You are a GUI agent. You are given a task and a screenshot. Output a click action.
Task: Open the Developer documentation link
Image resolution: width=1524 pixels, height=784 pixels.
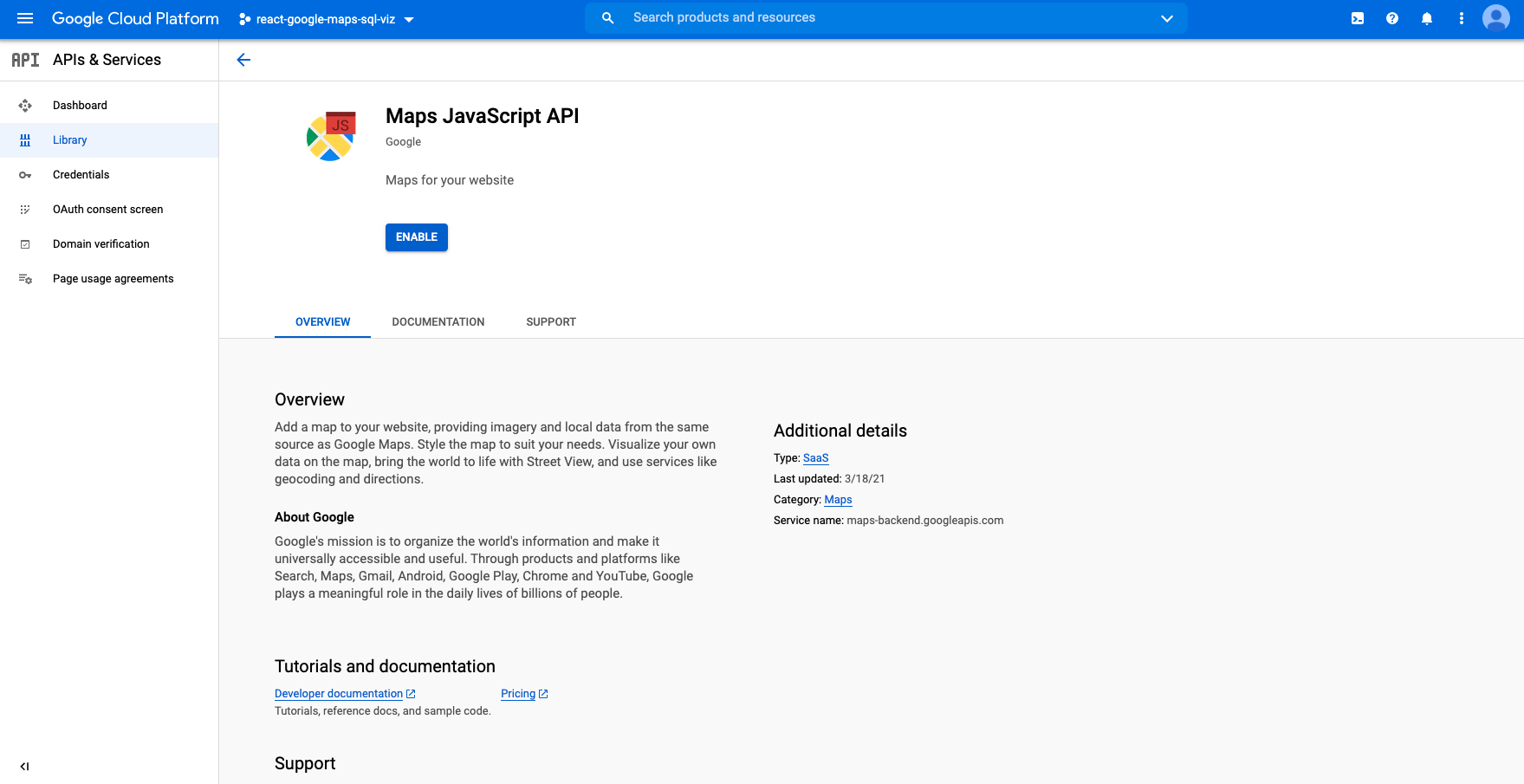coord(339,694)
